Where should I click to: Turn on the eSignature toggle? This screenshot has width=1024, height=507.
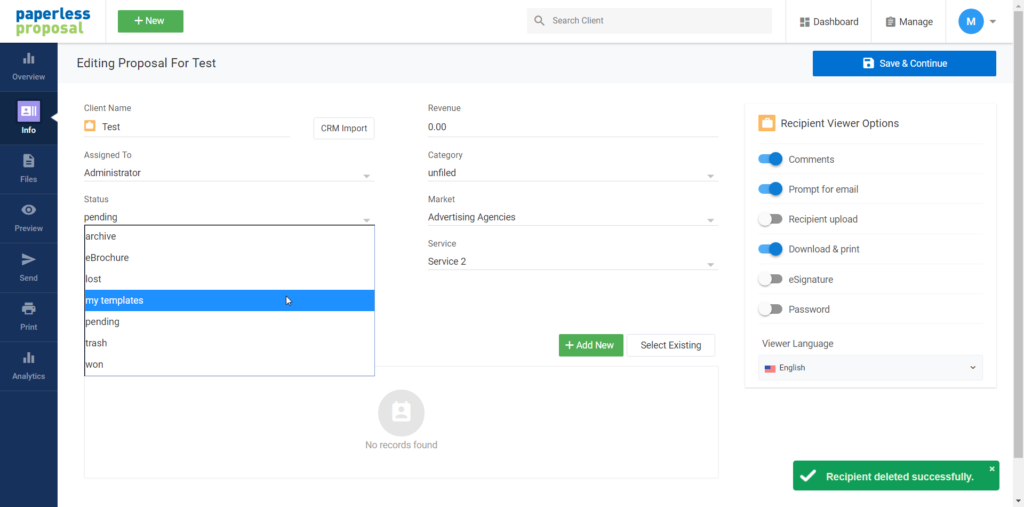pyautogui.click(x=770, y=279)
